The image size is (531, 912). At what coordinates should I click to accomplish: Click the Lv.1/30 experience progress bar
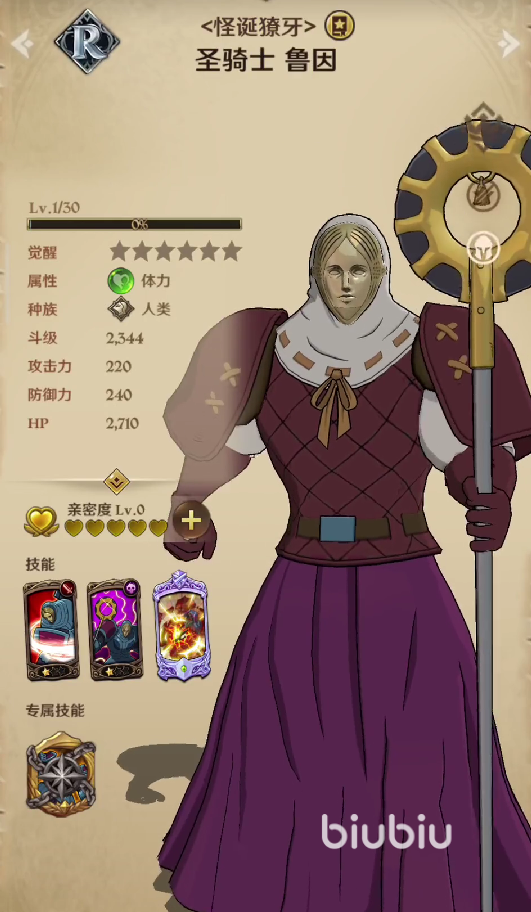134,224
